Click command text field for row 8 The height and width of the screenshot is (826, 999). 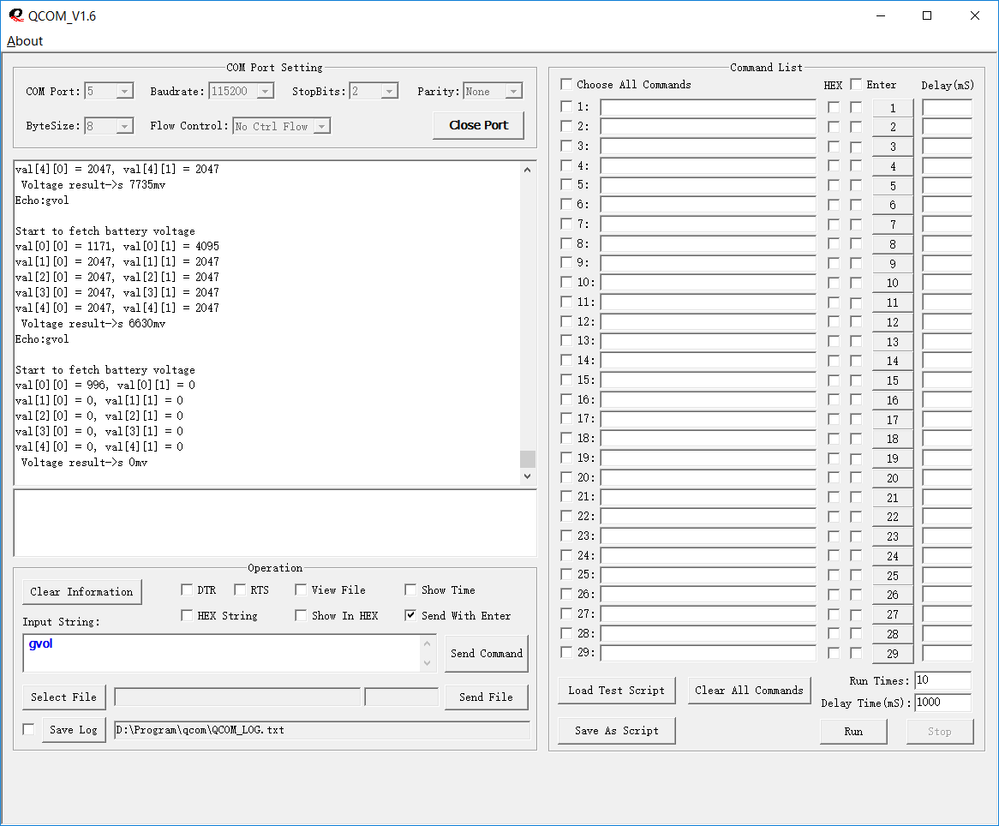pos(708,244)
